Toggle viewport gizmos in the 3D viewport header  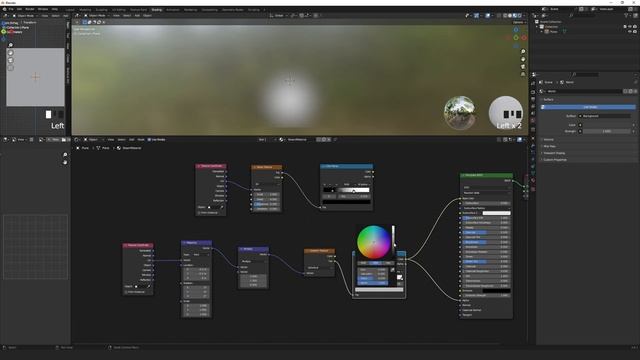(x=476, y=16)
